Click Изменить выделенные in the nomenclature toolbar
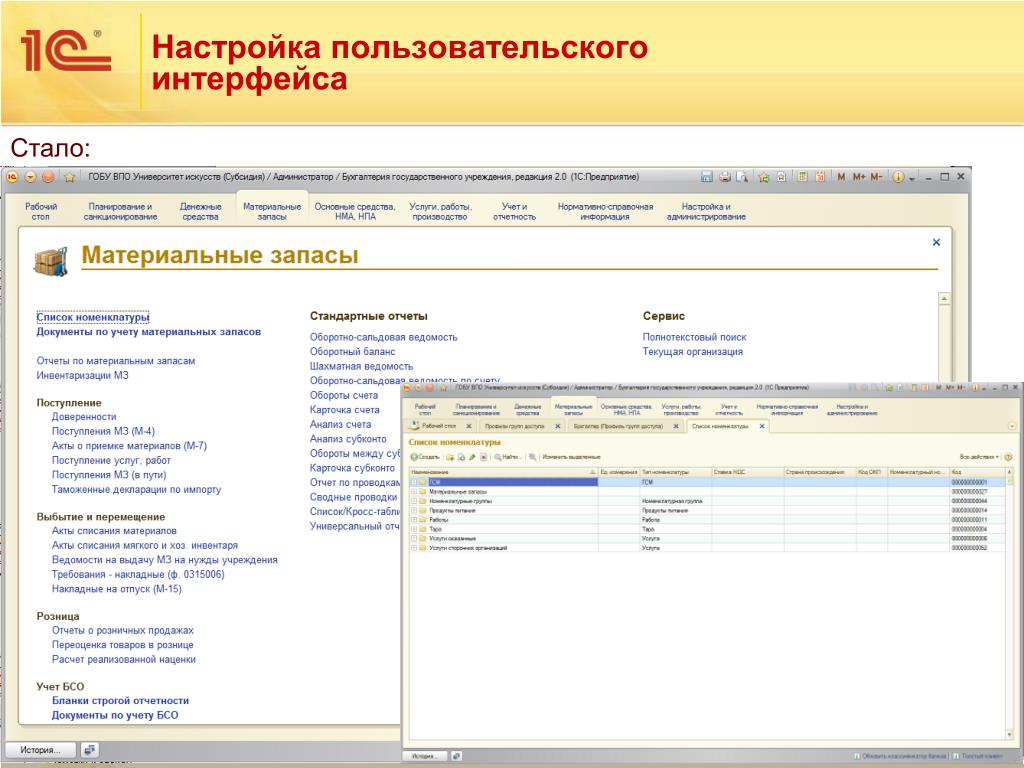1024x768 pixels. click(571, 457)
